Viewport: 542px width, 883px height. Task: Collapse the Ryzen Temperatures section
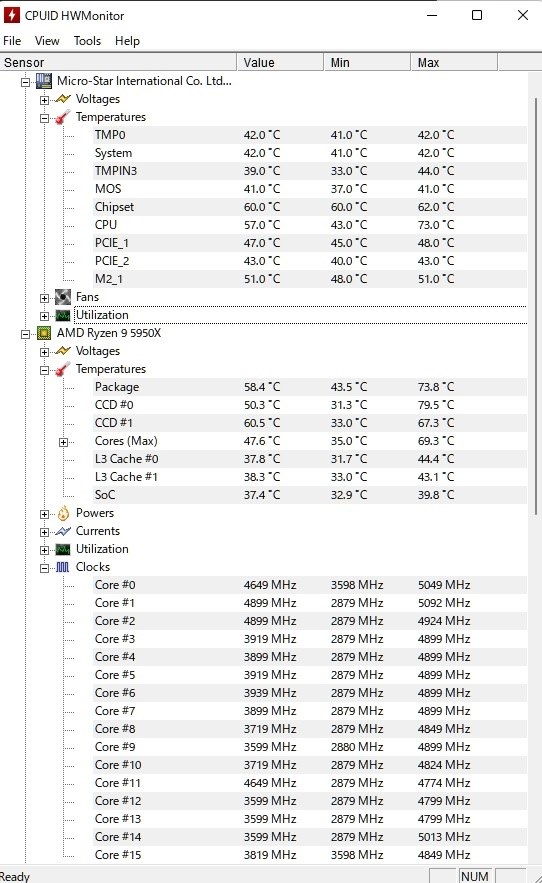(x=44, y=371)
